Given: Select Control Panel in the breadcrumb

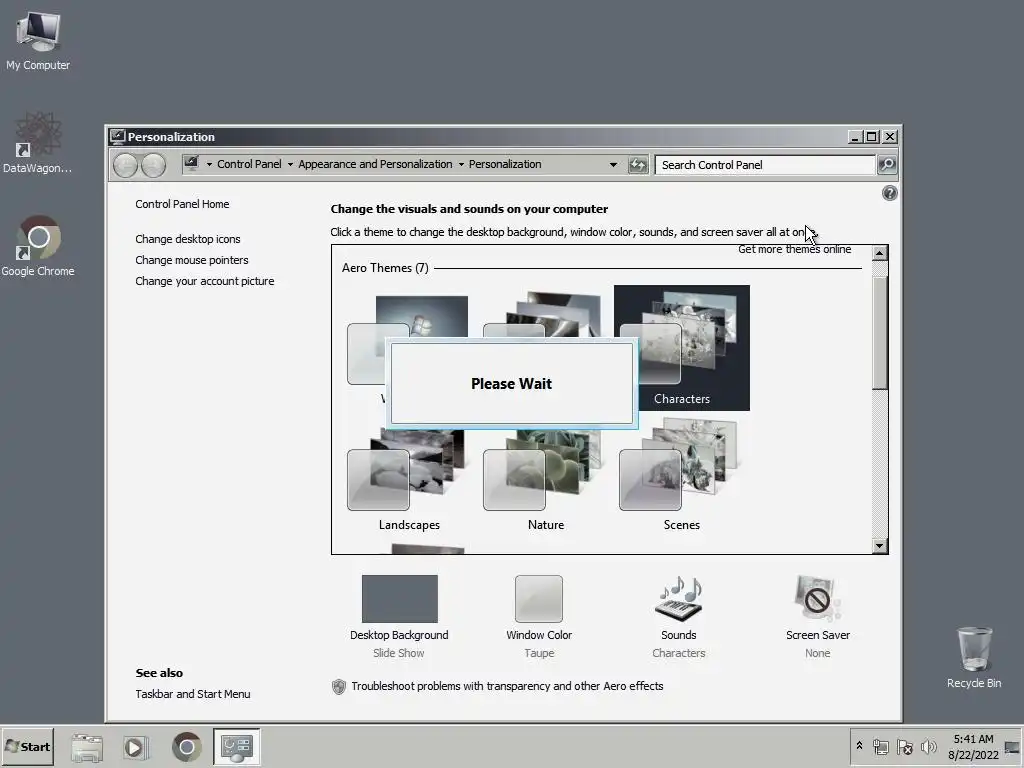Looking at the screenshot, I should [x=249, y=165].
